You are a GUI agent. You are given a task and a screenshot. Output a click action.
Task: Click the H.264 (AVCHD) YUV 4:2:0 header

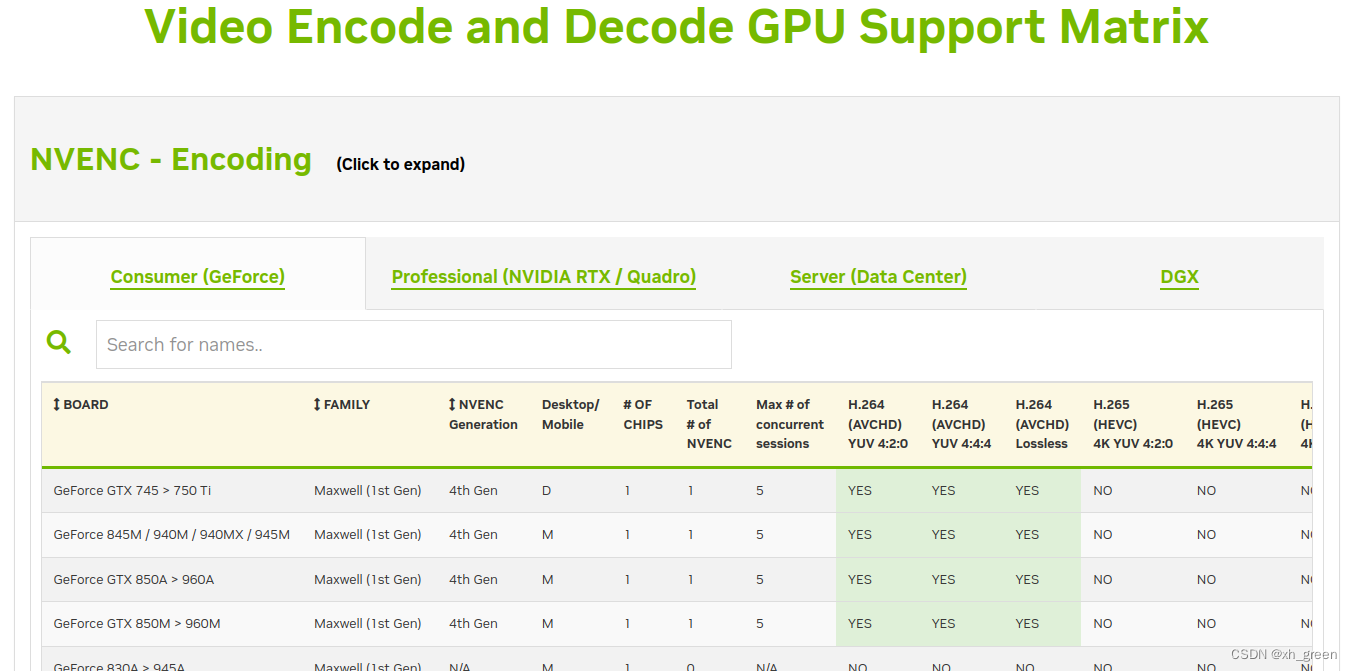tap(878, 424)
